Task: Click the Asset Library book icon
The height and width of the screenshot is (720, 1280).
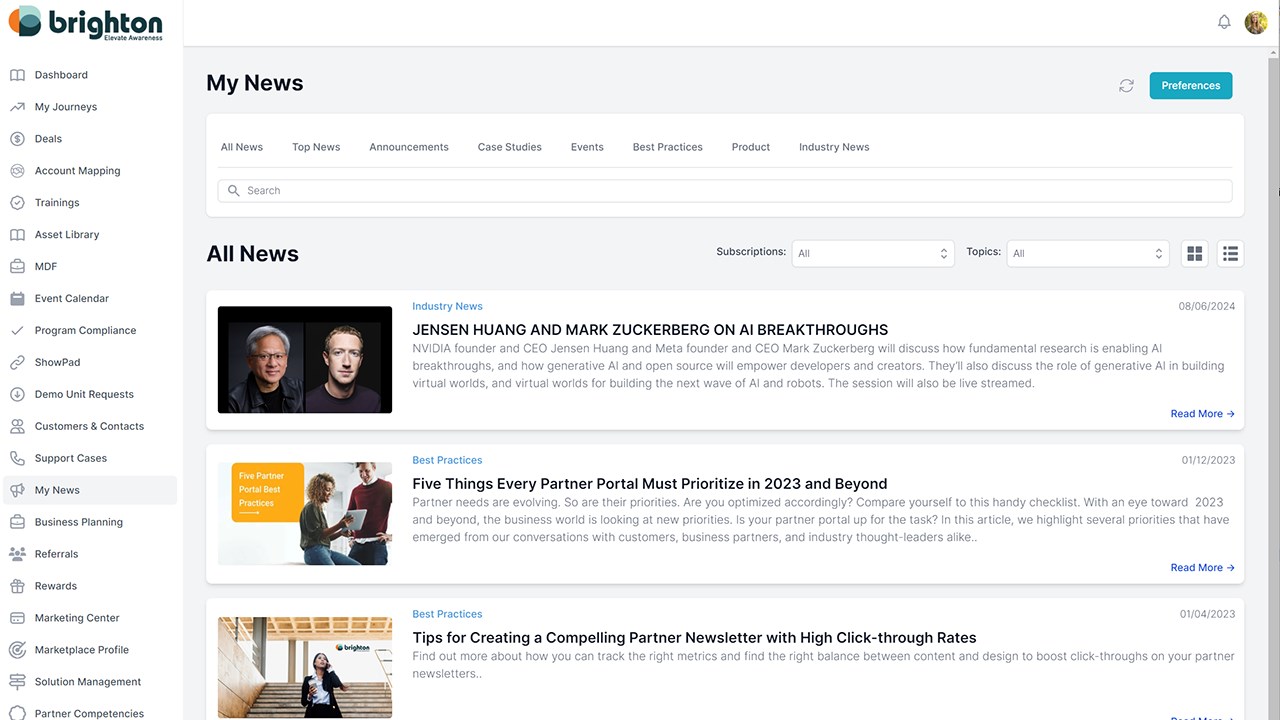Action: 17,235
